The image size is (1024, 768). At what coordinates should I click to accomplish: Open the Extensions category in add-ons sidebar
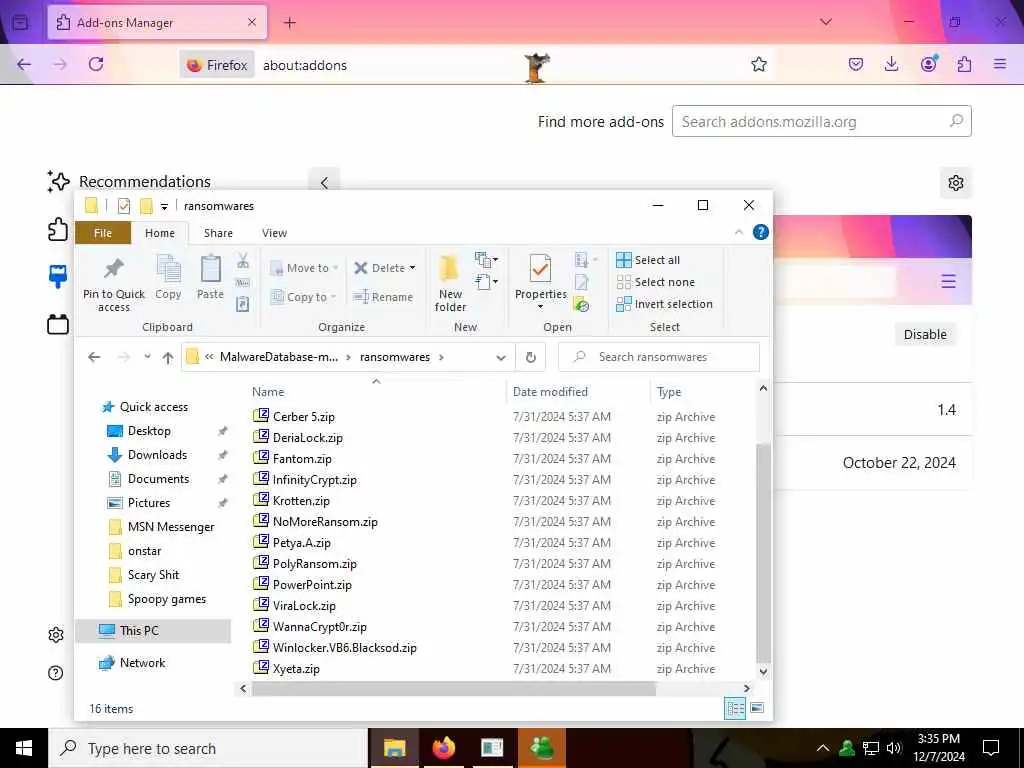click(x=57, y=229)
